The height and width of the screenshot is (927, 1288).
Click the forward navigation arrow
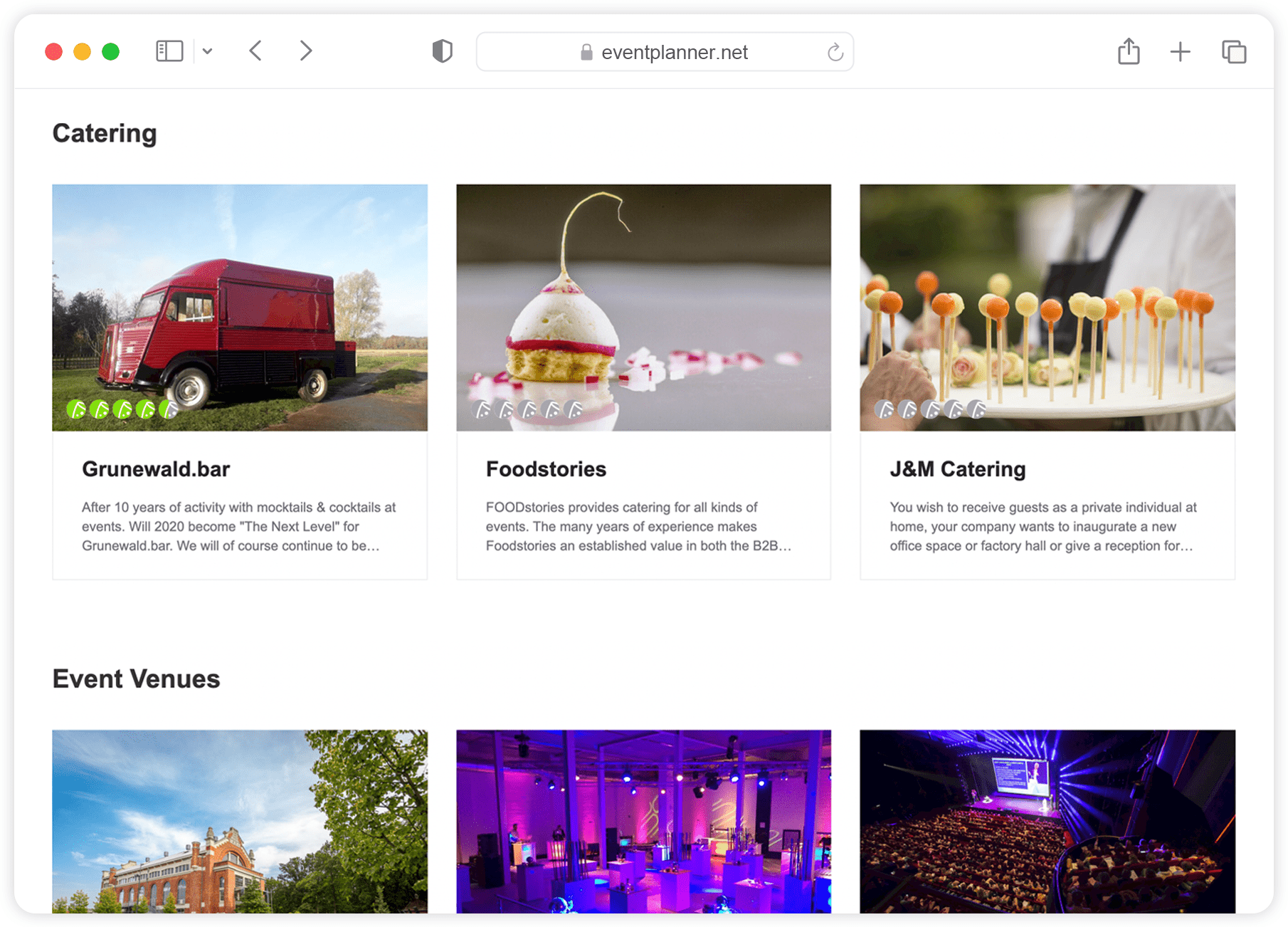click(305, 51)
